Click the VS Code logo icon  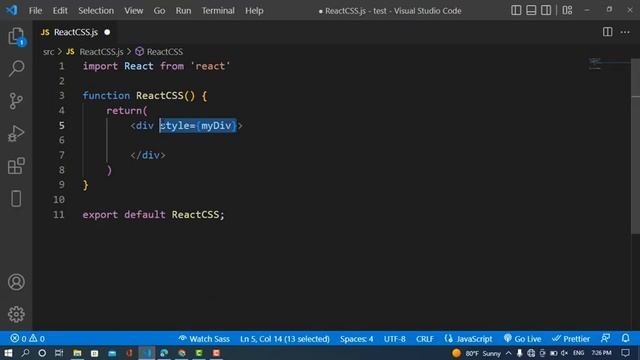click(x=11, y=10)
